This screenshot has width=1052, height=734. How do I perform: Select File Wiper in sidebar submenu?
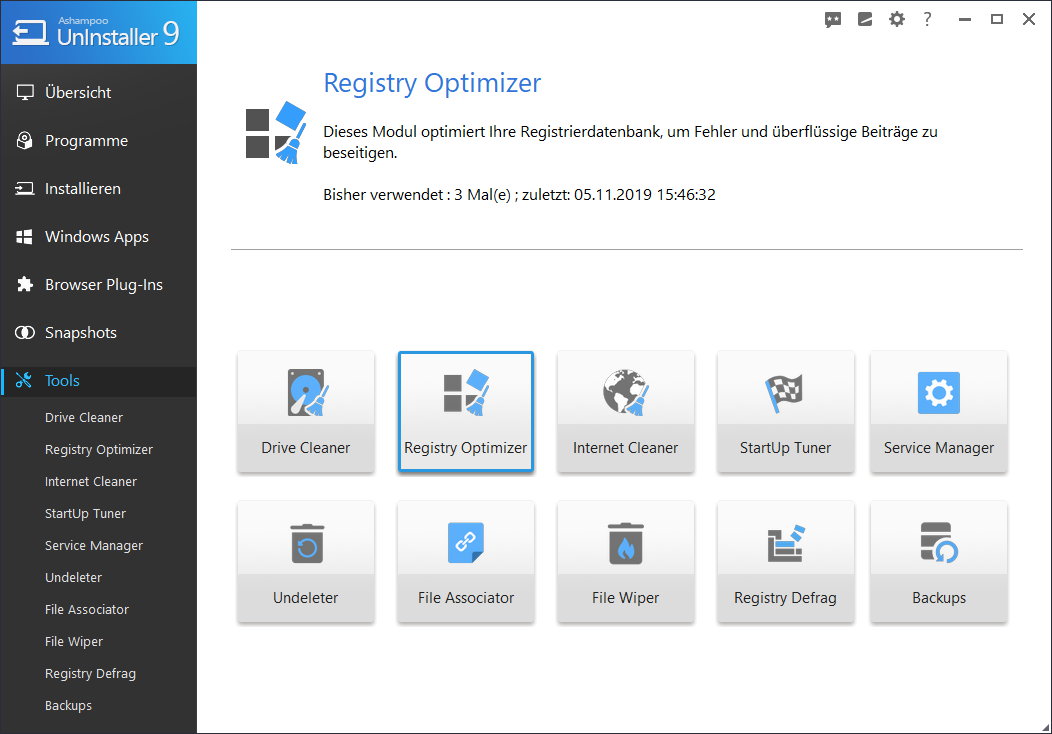tap(74, 641)
